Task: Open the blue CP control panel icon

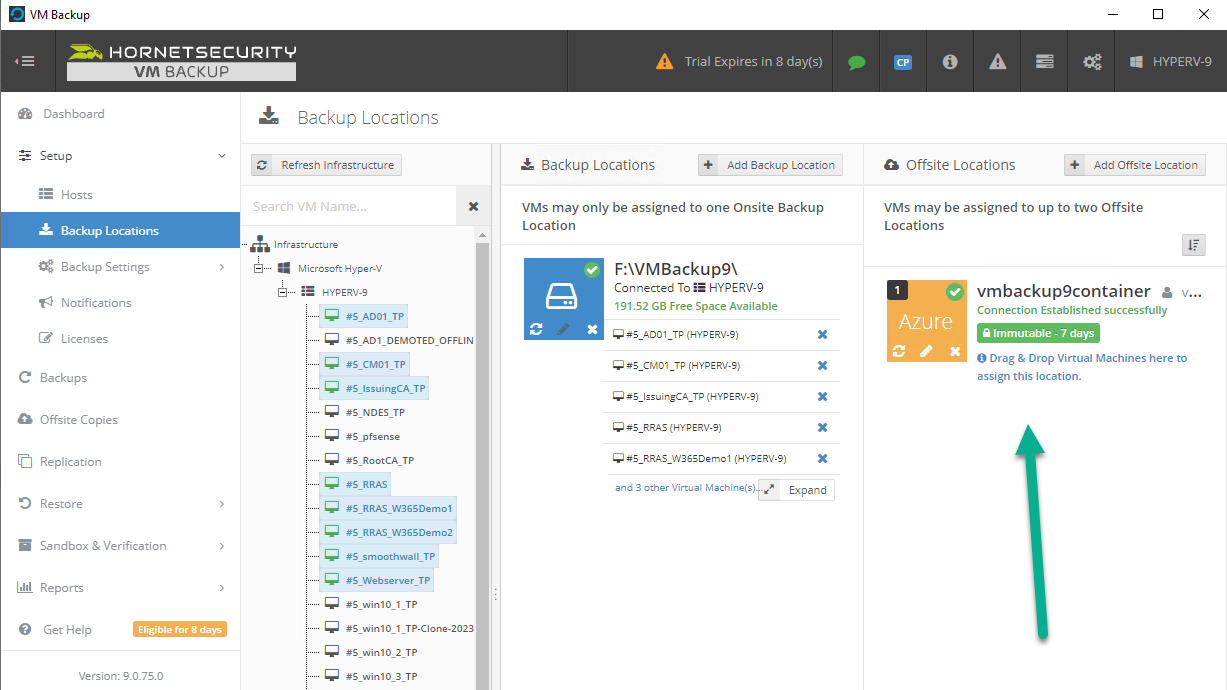Action: (x=903, y=62)
